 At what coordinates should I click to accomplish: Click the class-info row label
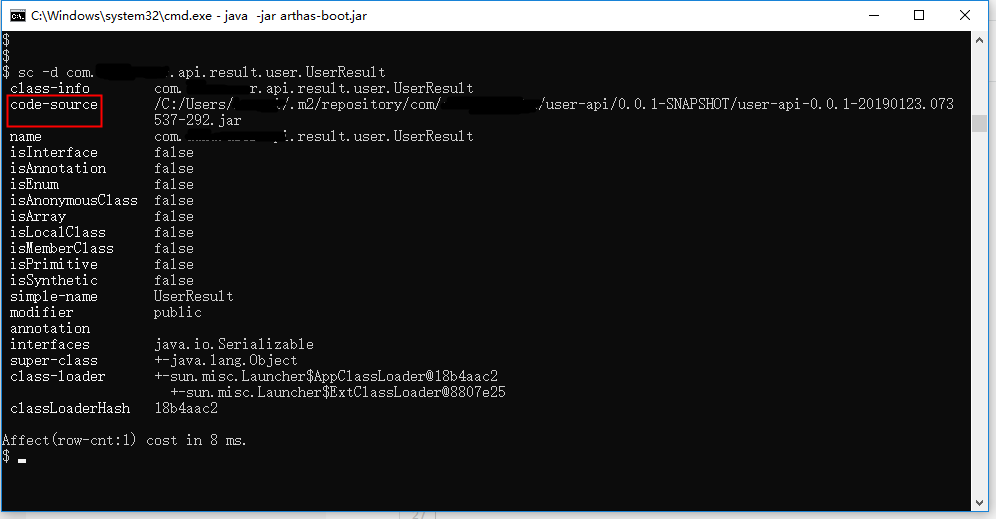coord(50,88)
